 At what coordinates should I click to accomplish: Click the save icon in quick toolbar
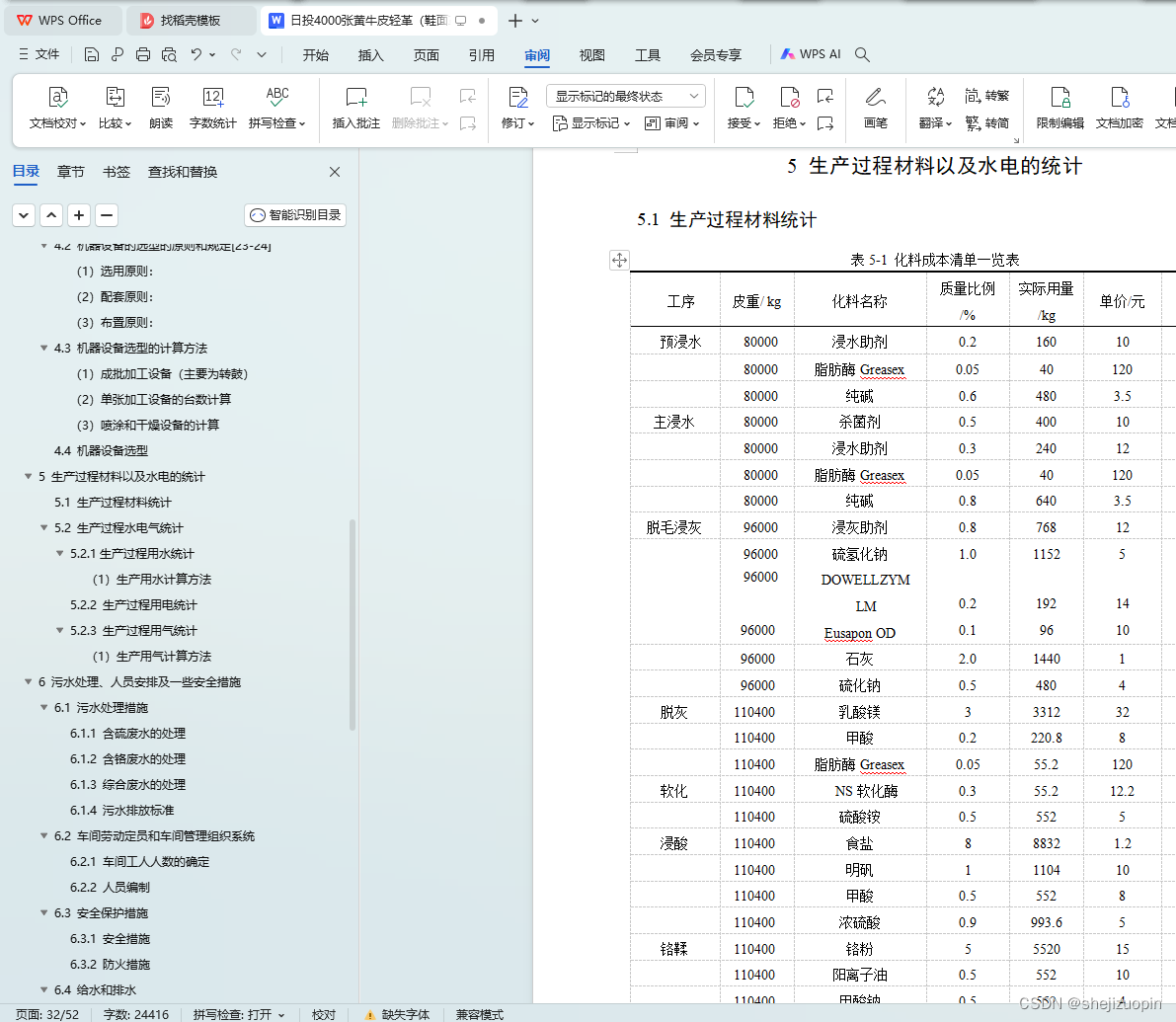[92, 54]
